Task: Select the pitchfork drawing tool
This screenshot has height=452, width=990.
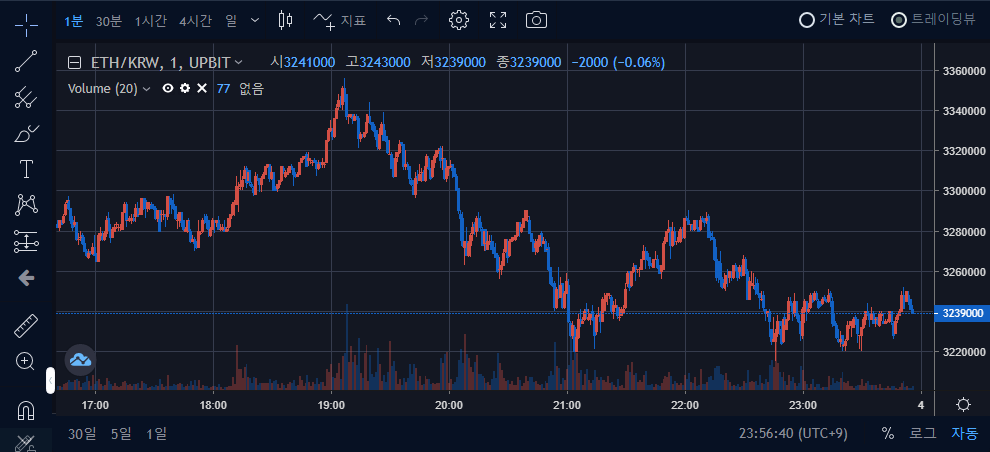Action: click(26, 97)
